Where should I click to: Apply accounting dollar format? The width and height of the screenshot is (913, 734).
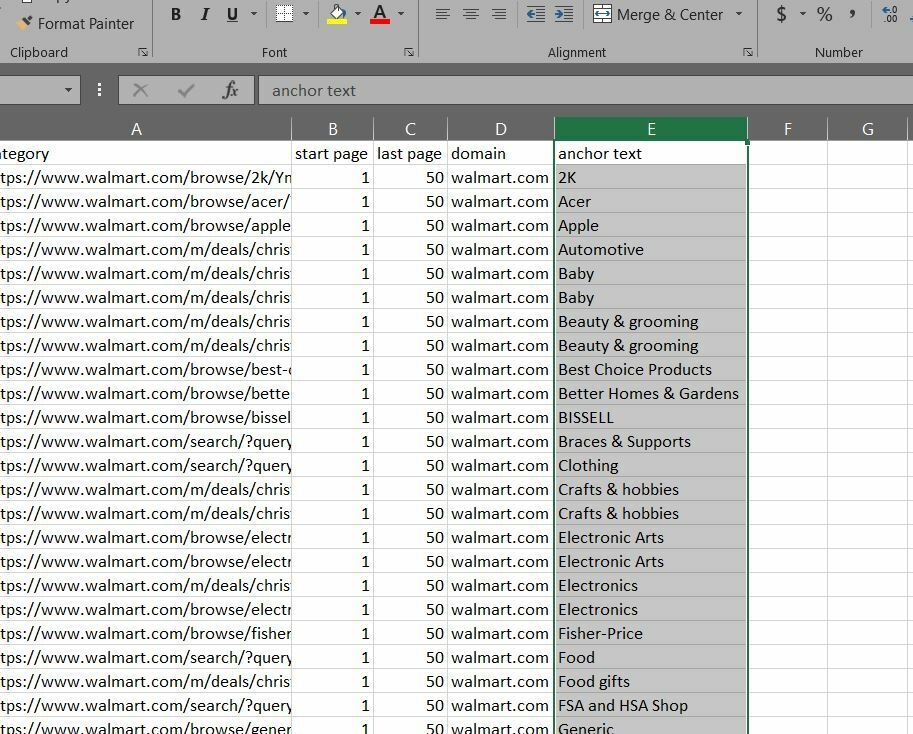coord(781,14)
